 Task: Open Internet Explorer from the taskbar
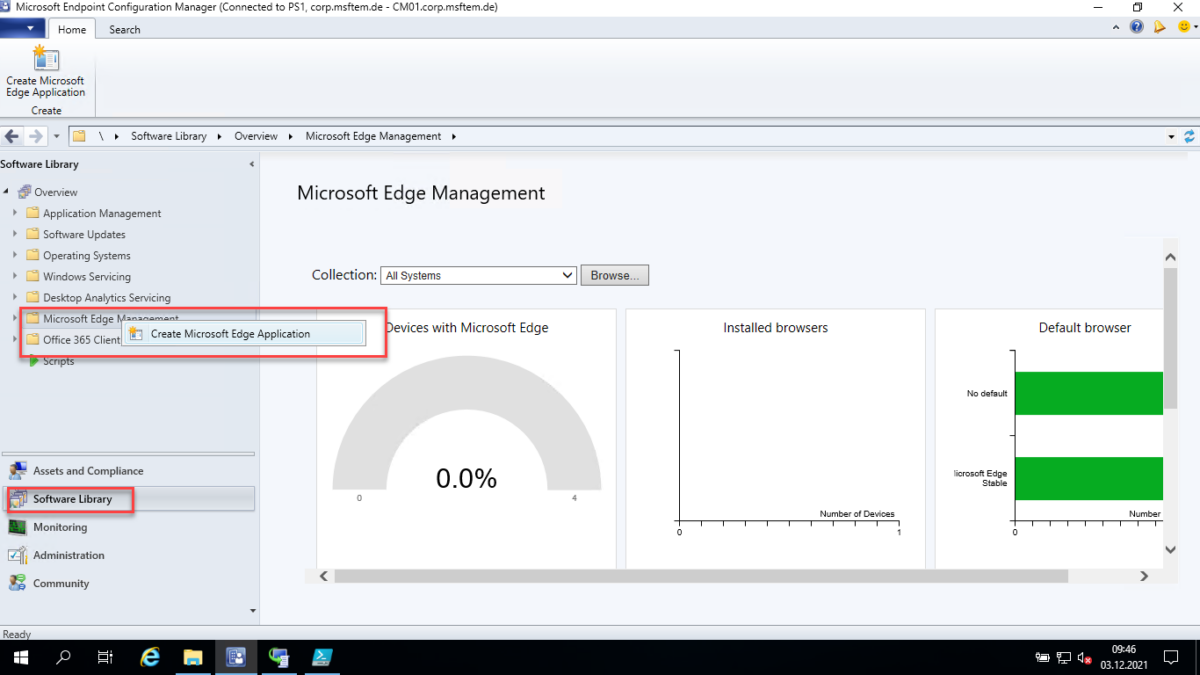pos(150,657)
